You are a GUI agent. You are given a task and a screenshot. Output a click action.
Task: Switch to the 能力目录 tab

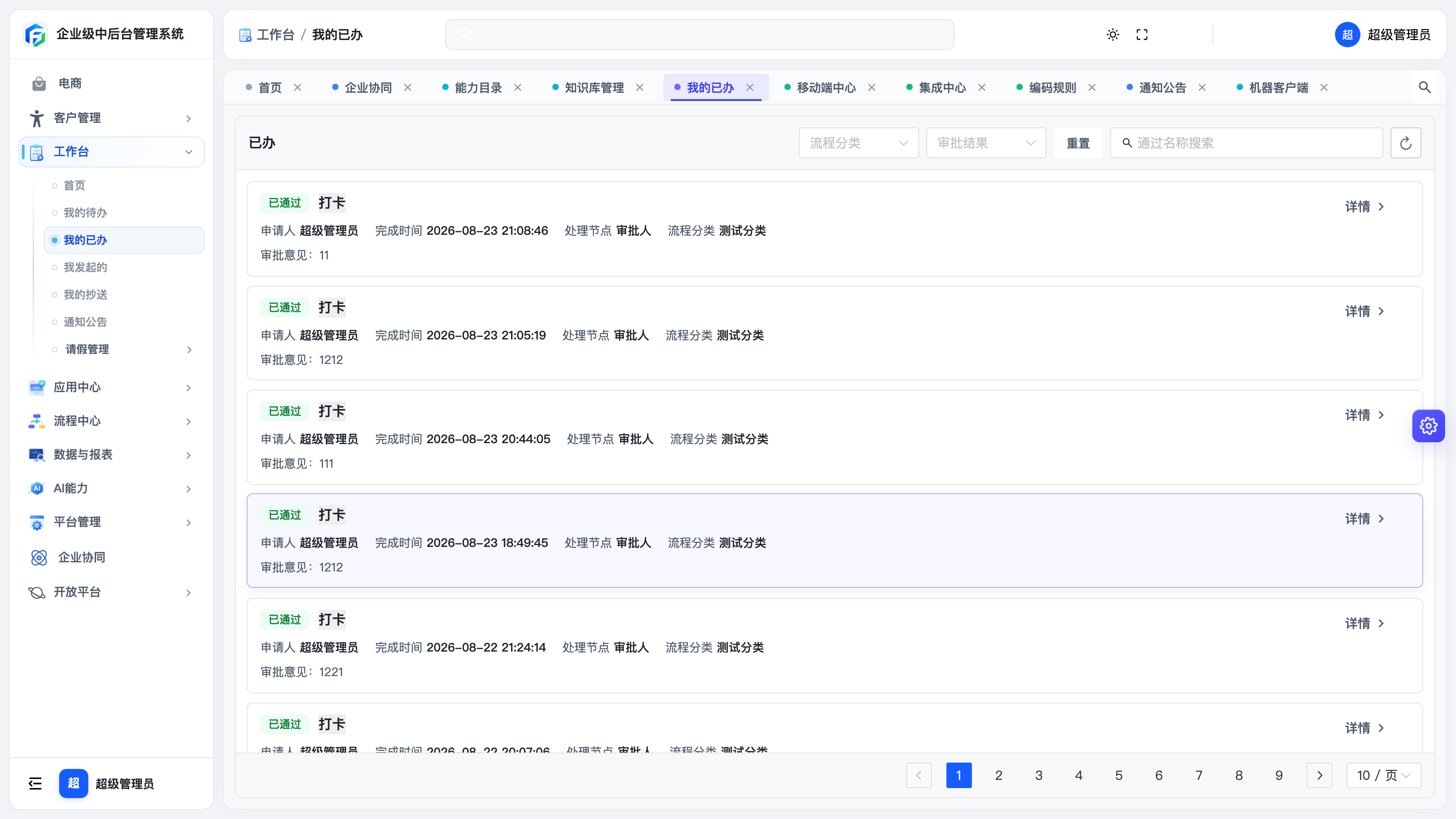478,88
